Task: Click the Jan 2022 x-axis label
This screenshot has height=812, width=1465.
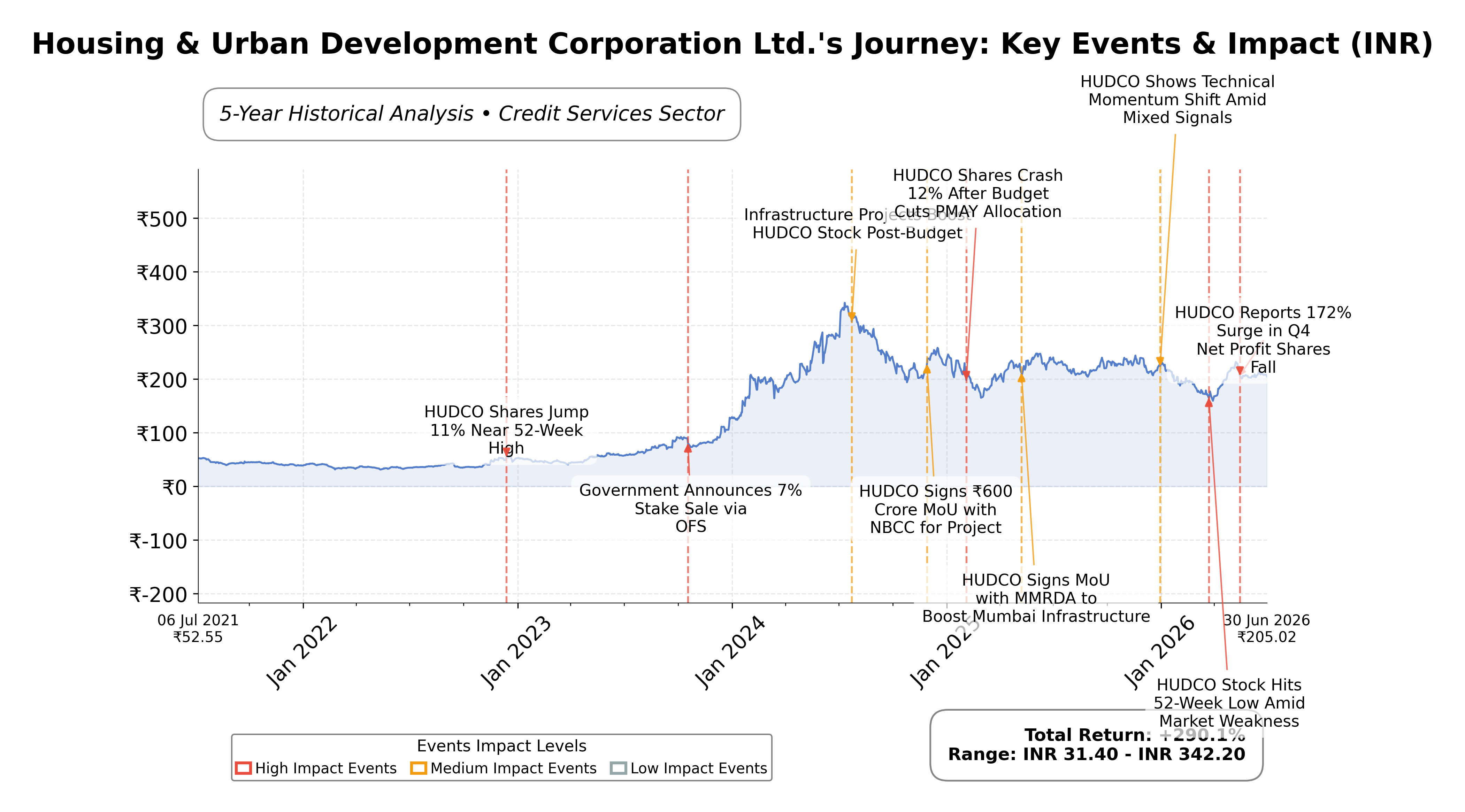Action: coord(302,653)
